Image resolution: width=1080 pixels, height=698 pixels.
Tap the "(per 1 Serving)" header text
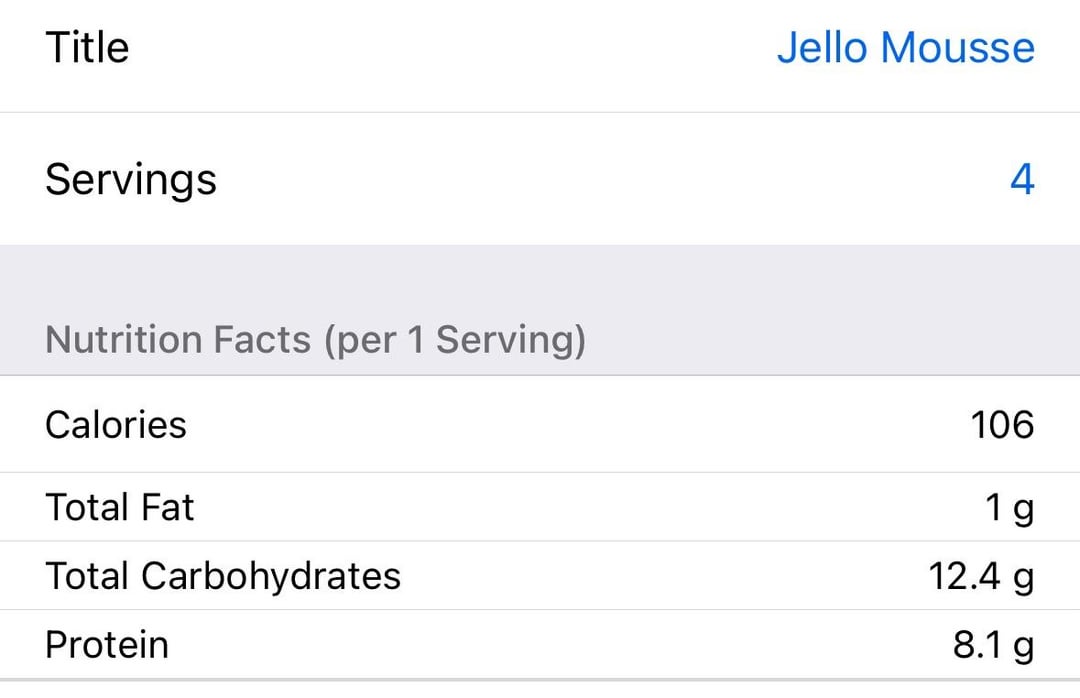[454, 341]
